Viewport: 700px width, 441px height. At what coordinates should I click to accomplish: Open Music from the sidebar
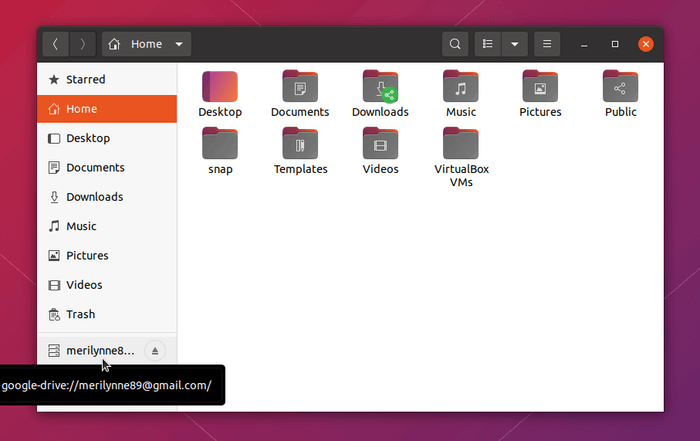coord(107,226)
